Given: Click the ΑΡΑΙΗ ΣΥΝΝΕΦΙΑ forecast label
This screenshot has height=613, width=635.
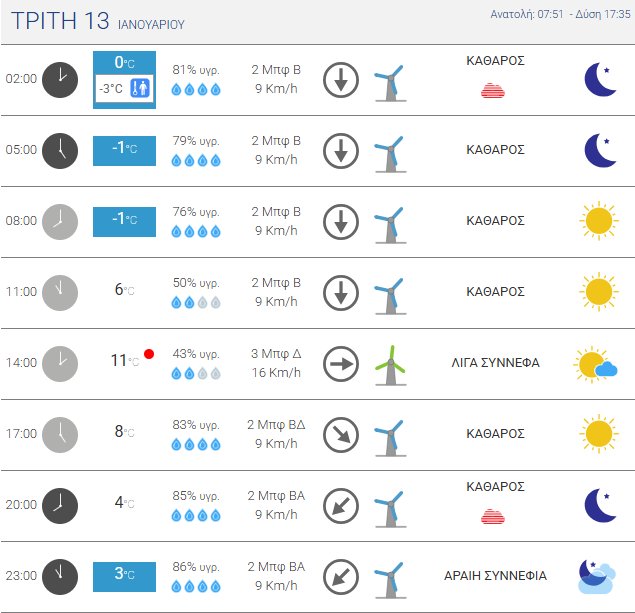Looking at the screenshot, I should click(x=495, y=576).
